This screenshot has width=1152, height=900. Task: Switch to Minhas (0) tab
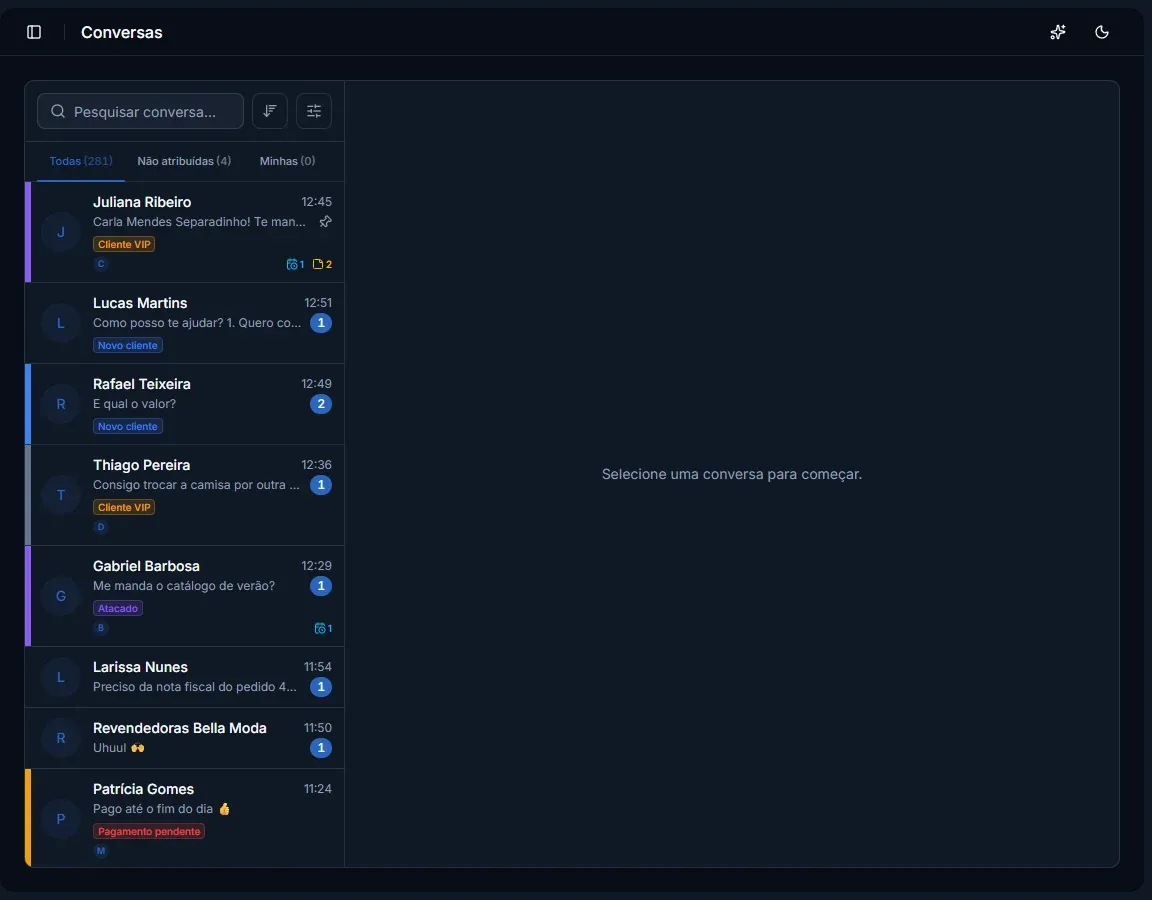287,161
